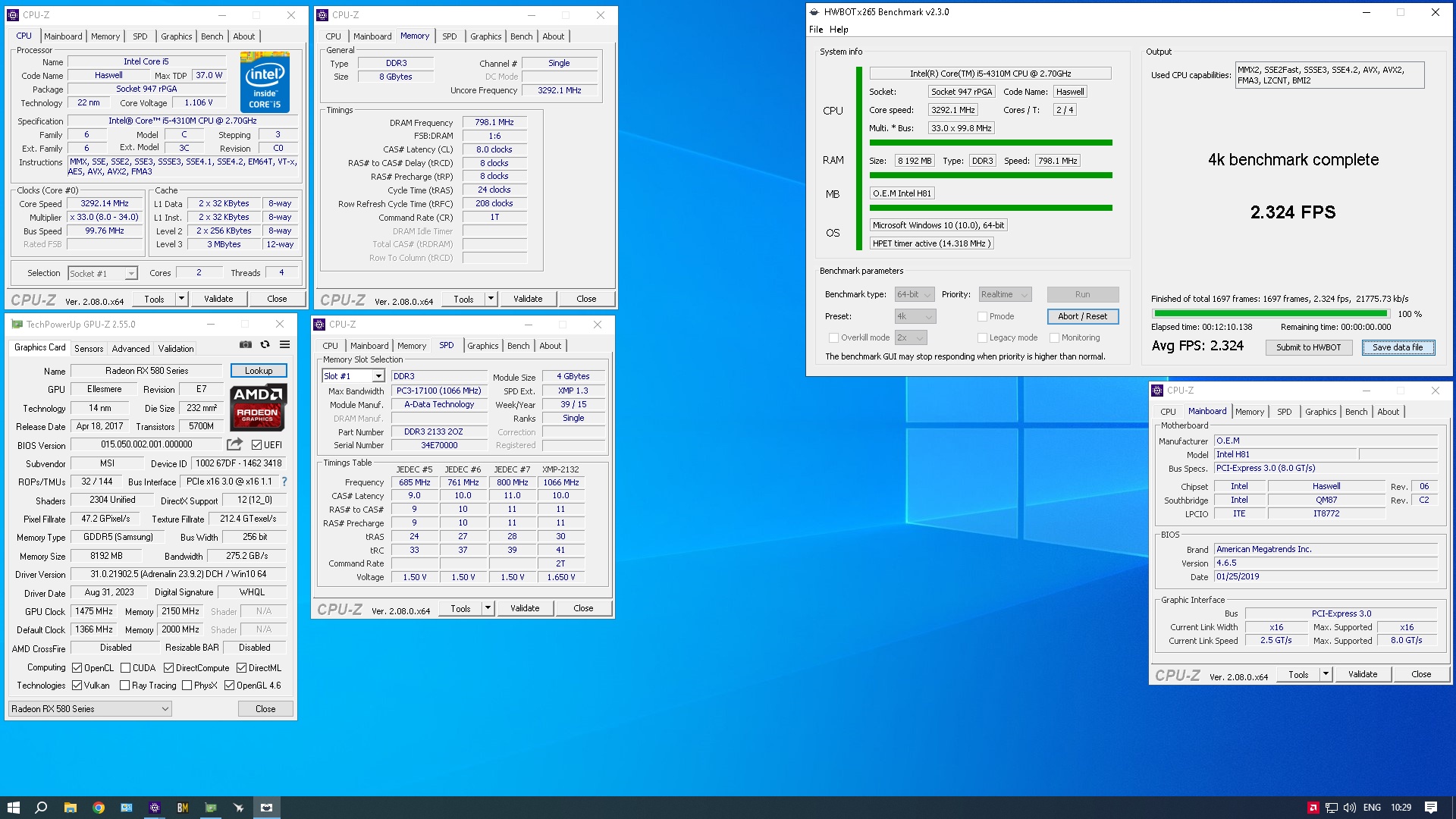Click the Abort / Reset button
This screenshot has width=1456, height=819.
point(1082,316)
